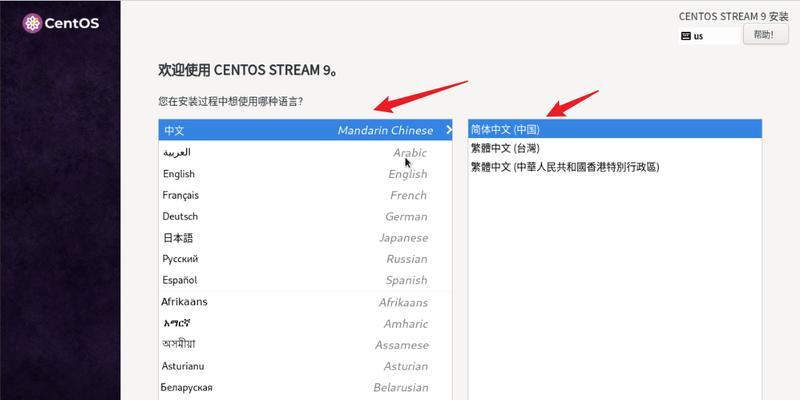Select Русский Russian language row
The width and height of the screenshot is (800, 400).
pos(305,259)
